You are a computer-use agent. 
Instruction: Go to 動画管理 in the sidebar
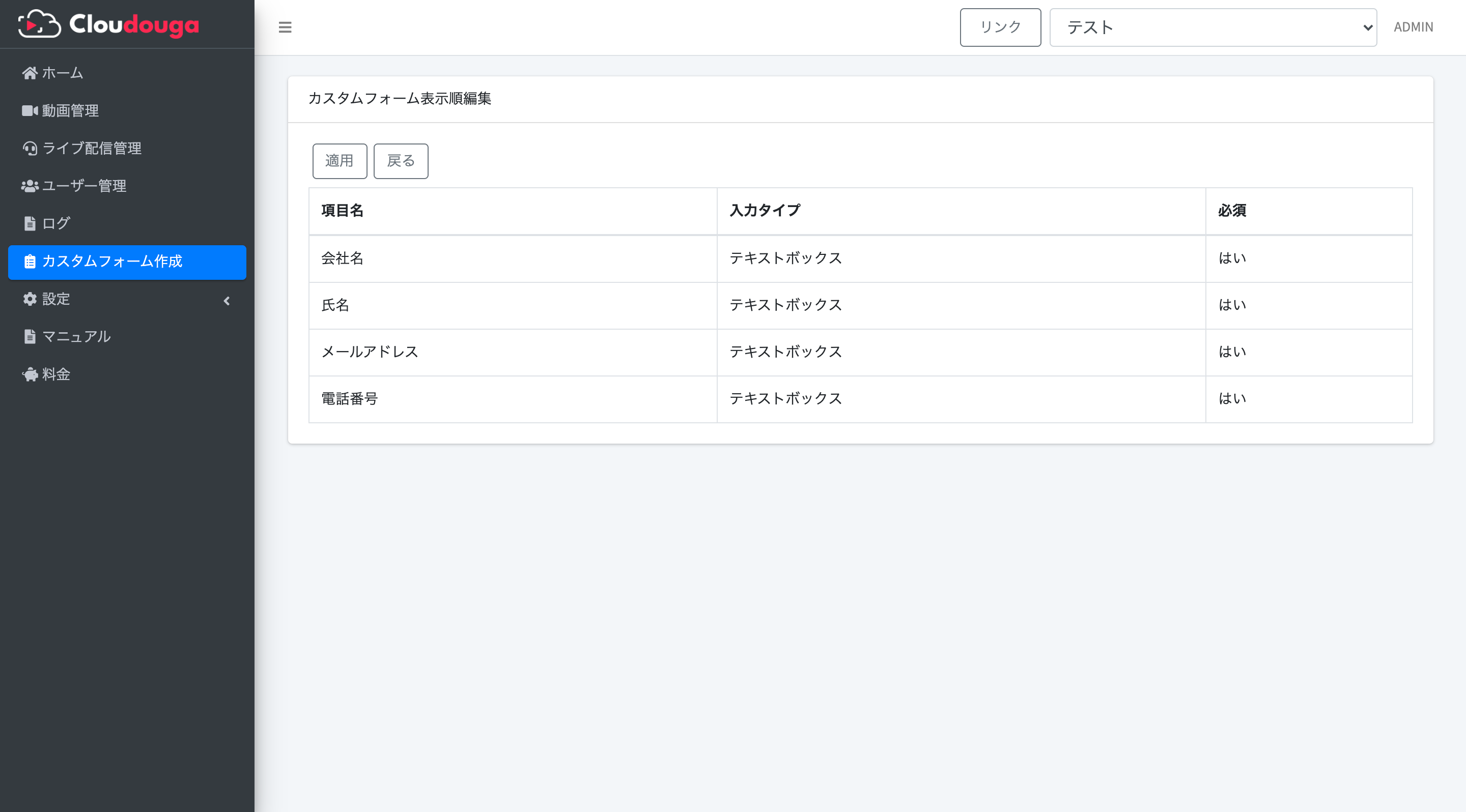point(127,110)
